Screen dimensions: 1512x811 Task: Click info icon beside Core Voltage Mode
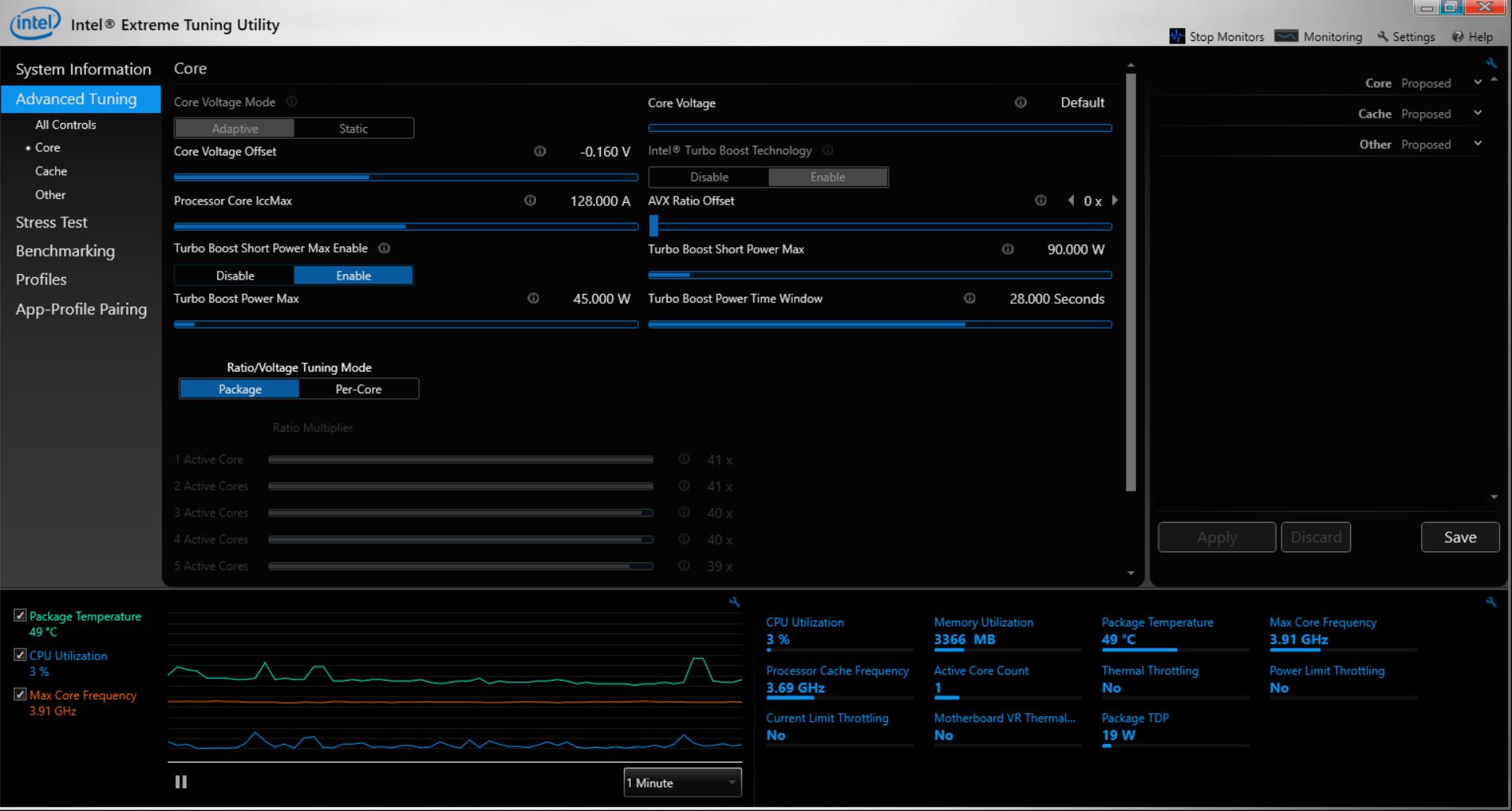pos(291,102)
